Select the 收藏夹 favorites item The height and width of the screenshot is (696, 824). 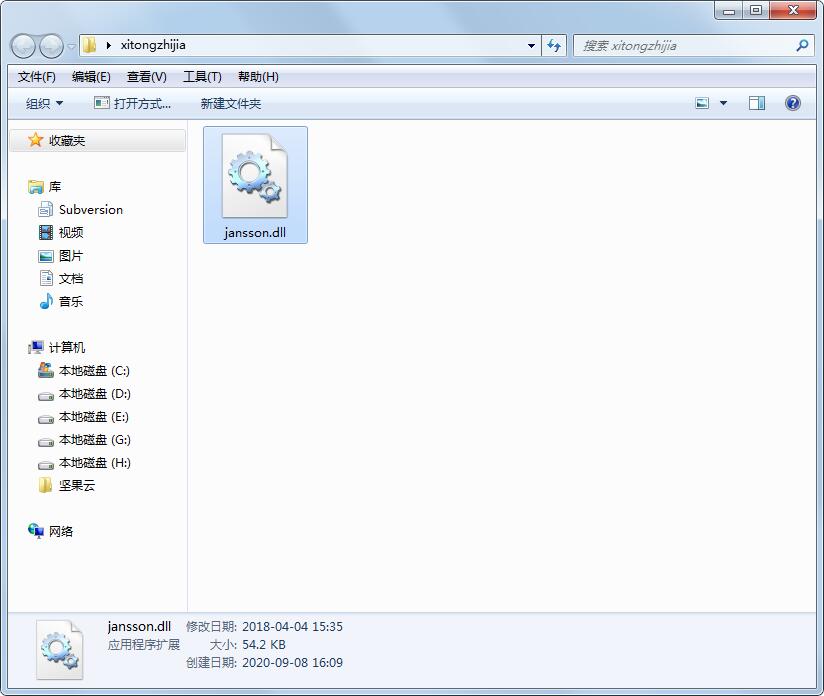pos(66,141)
